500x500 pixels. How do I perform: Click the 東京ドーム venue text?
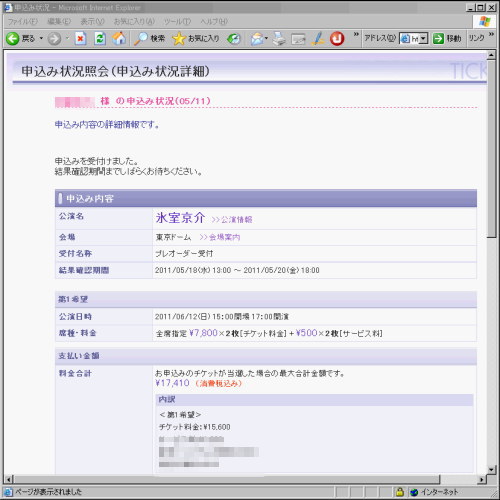[173, 237]
